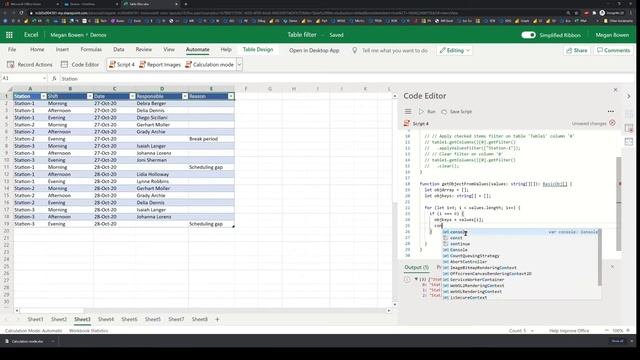Click Workbook Statistics in status bar

pos(89,331)
